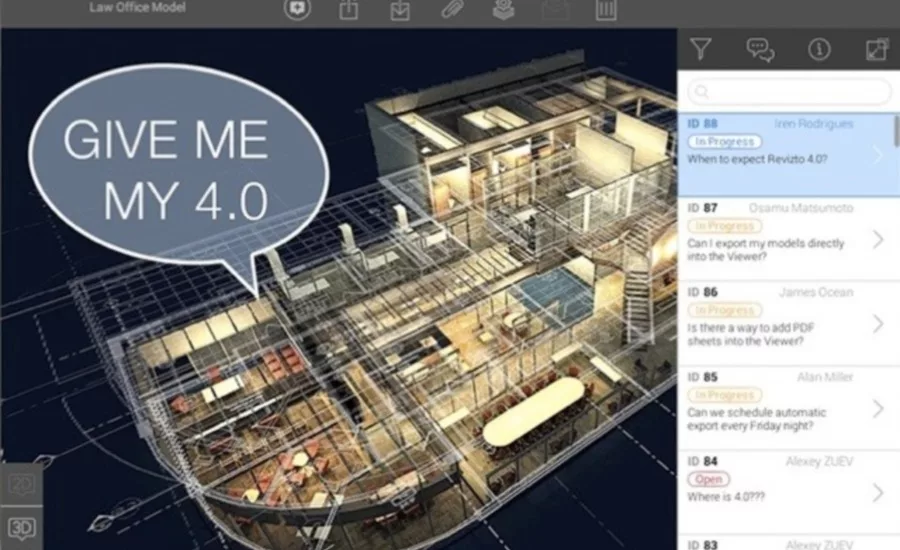900x550 pixels.
Task: Click the ID 83 issue row
Action: click(x=789, y=543)
